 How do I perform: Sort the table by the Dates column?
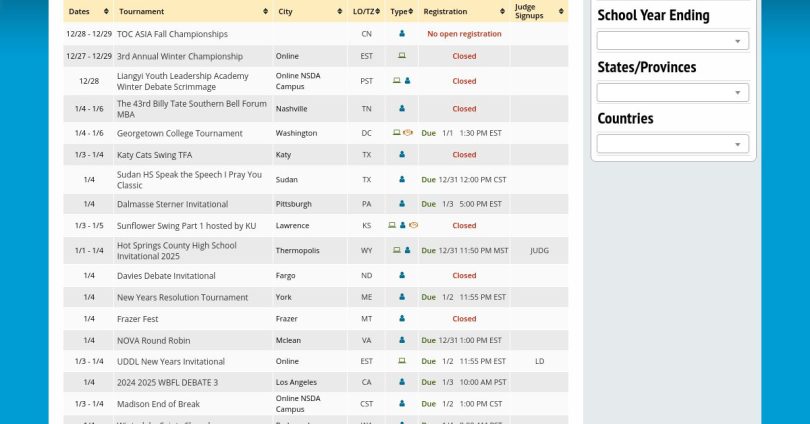(79, 11)
